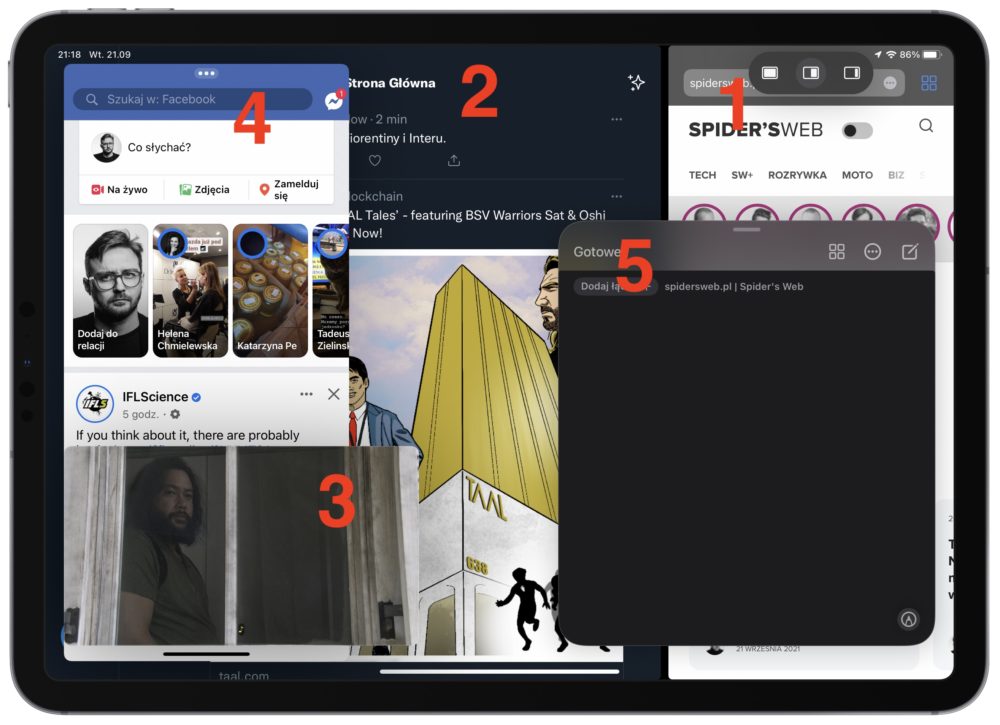Open IFLScience post three-dot options
Viewport: 1000px width, 725px height.
(x=306, y=394)
